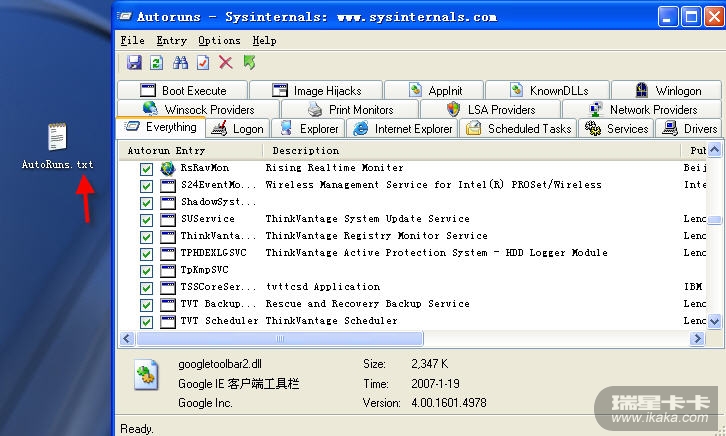Select the 'ThinkVantage Registry Monitor Service' text
Image resolution: width=726 pixels, height=436 pixels.
tap(376, 236)
